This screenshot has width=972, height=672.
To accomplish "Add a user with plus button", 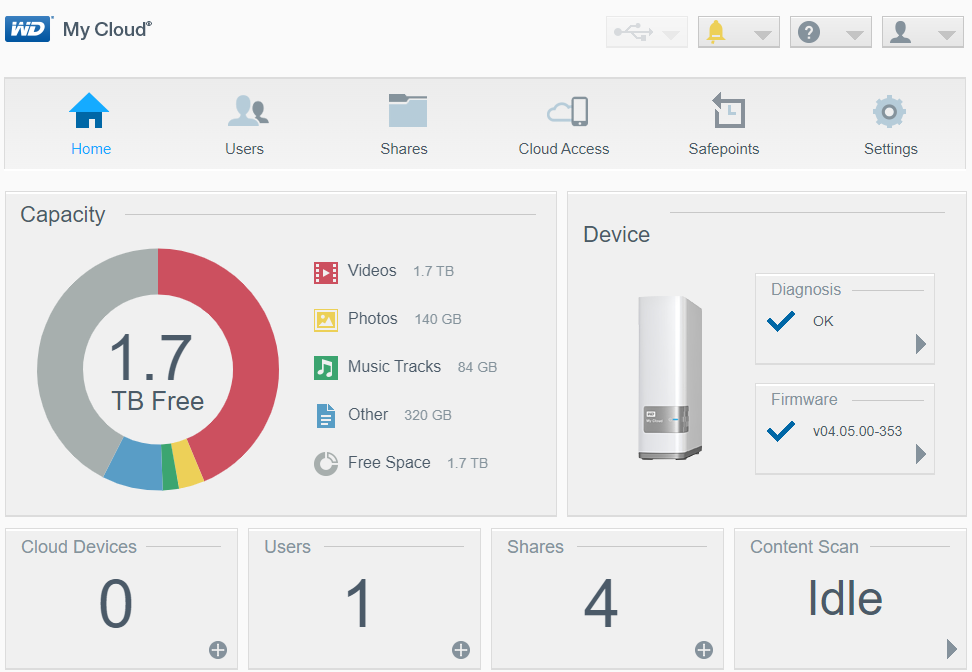I will click(x=461, y=650).
